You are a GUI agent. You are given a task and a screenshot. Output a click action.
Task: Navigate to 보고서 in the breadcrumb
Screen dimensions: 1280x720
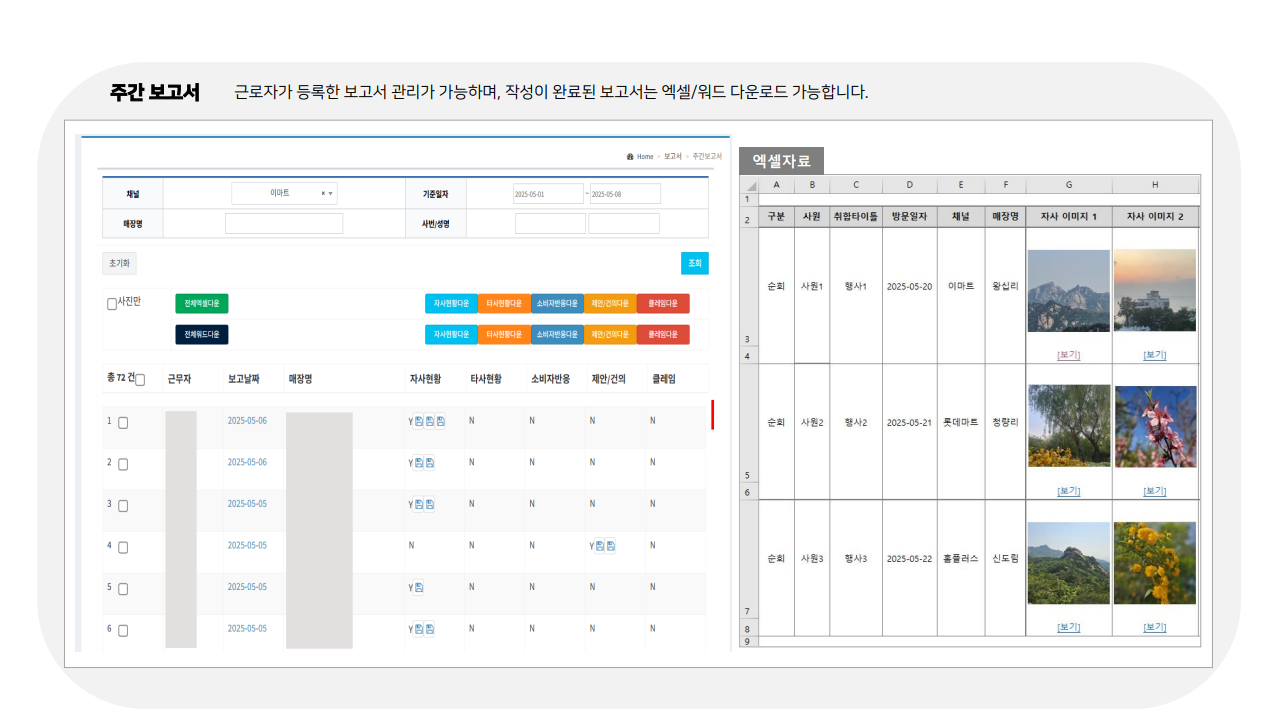coord(673,157)
